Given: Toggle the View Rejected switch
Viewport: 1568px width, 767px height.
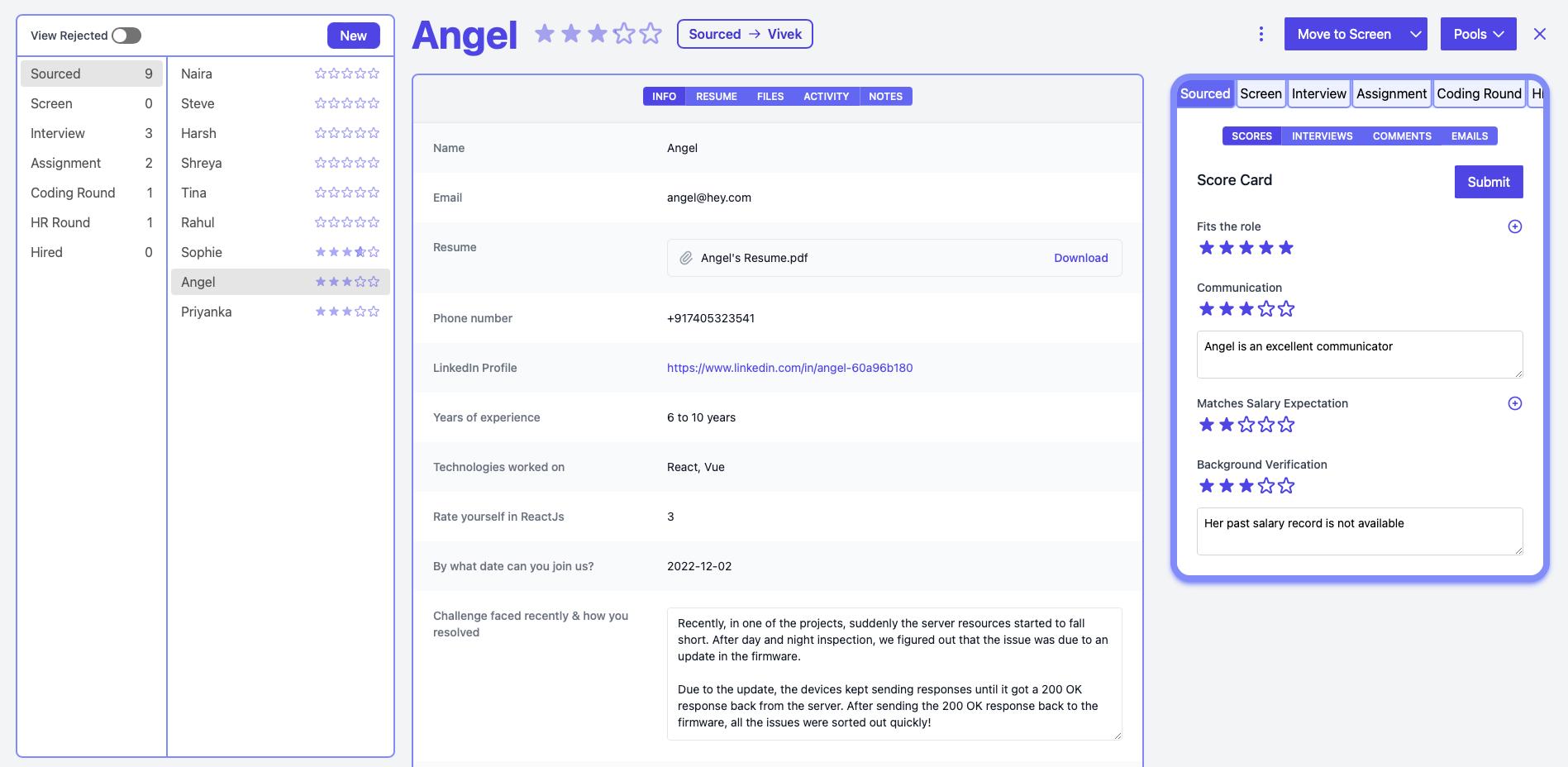Looking at the screenshot, I should coord(126,36).
